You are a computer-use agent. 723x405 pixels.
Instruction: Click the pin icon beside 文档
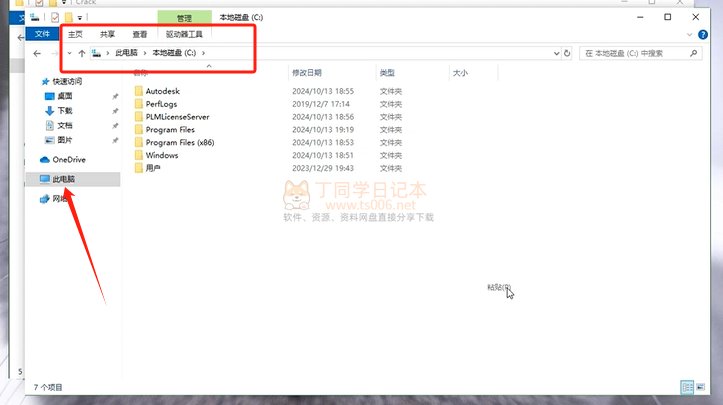point(115,126)
